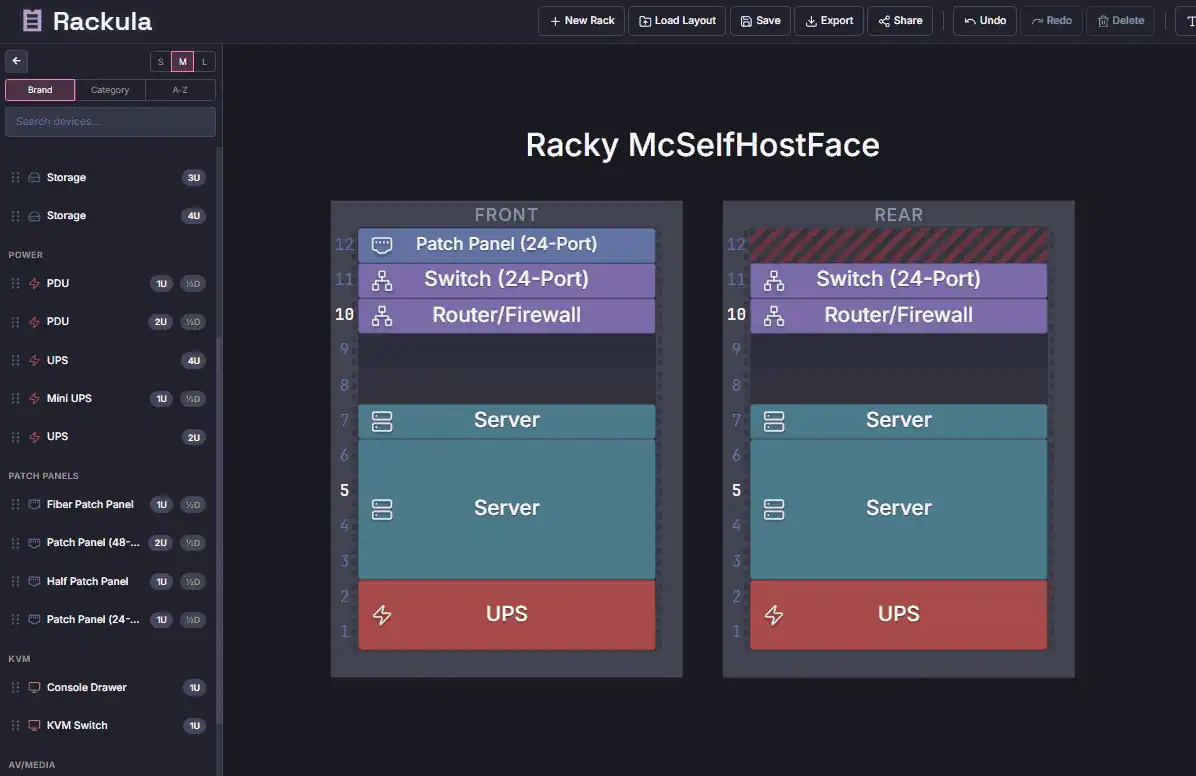Screen dimensions: 1196x776
Task: Export the rack layout
Action: pyautogui.click(x=828, y=21)
